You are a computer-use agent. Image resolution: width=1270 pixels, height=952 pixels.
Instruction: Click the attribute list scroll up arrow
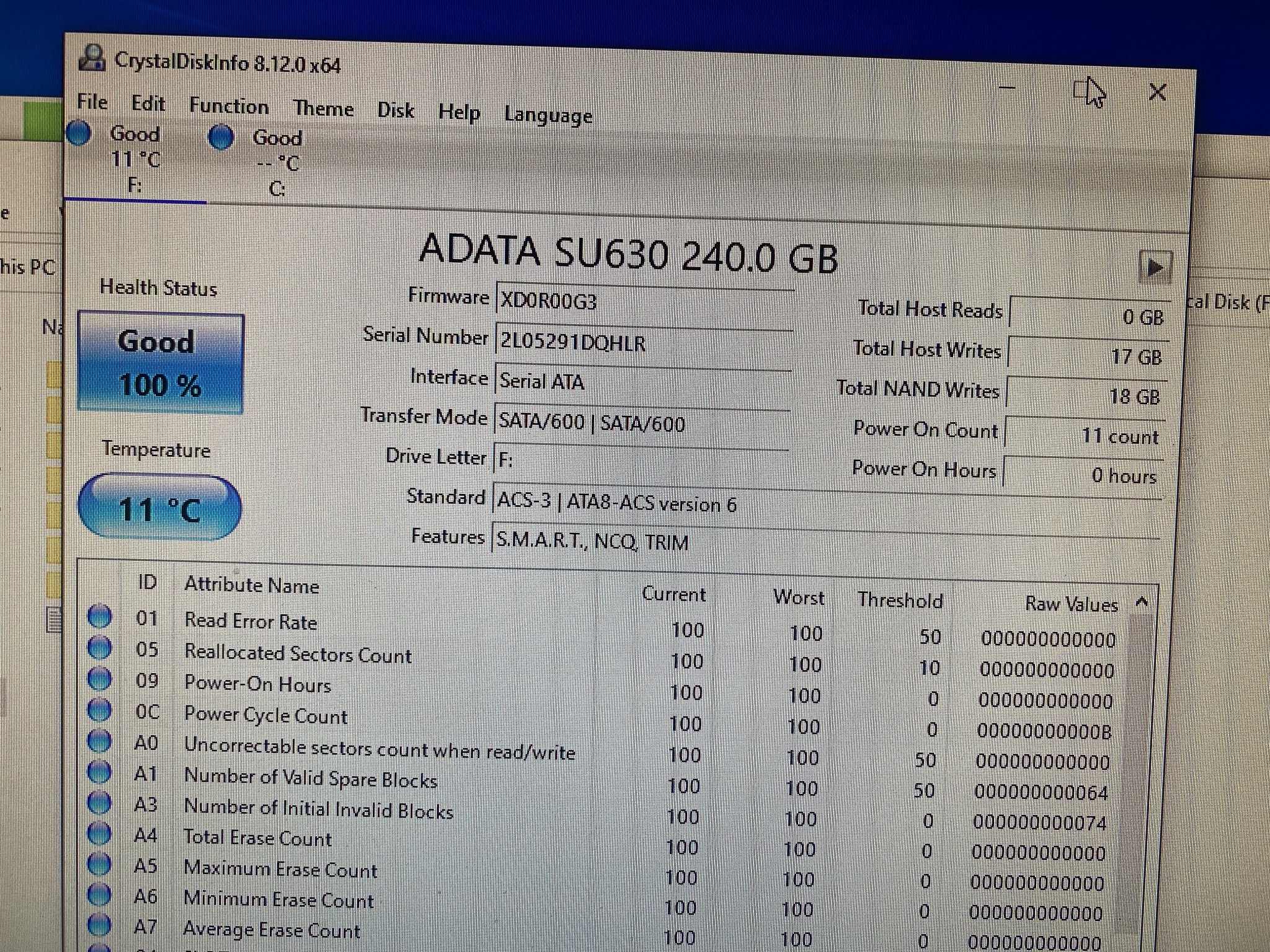pyautogui.click(x=1142, y=602)
